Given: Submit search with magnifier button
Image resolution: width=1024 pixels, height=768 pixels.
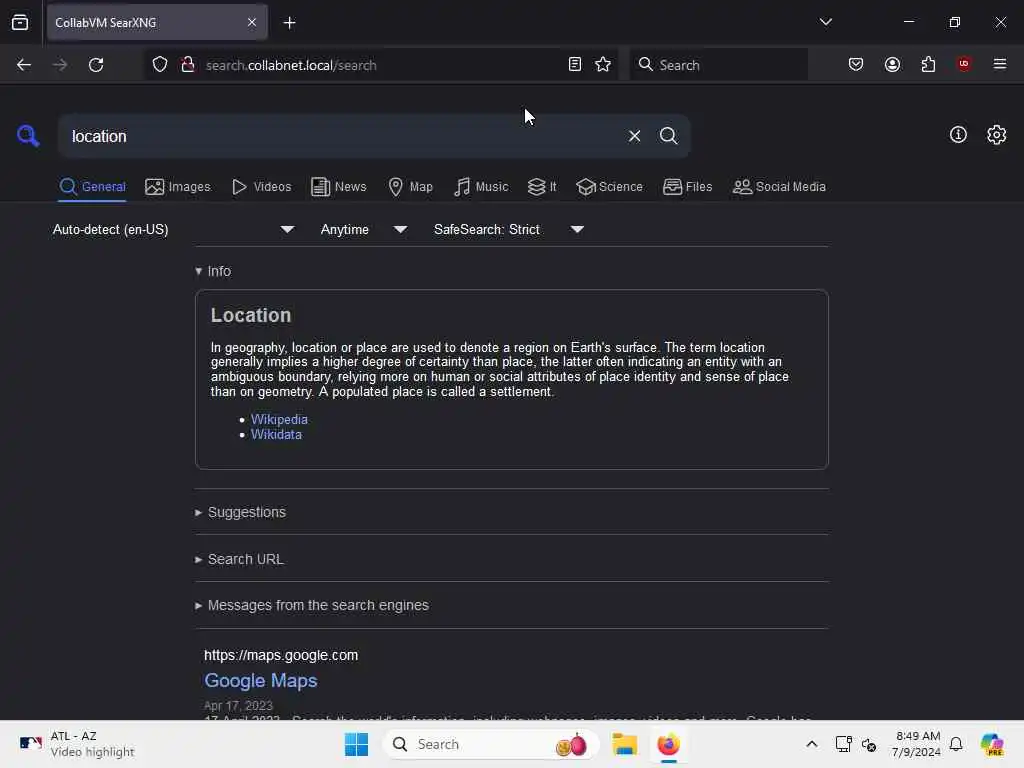Looking at the screenshot, I should (x=668, y=136).
